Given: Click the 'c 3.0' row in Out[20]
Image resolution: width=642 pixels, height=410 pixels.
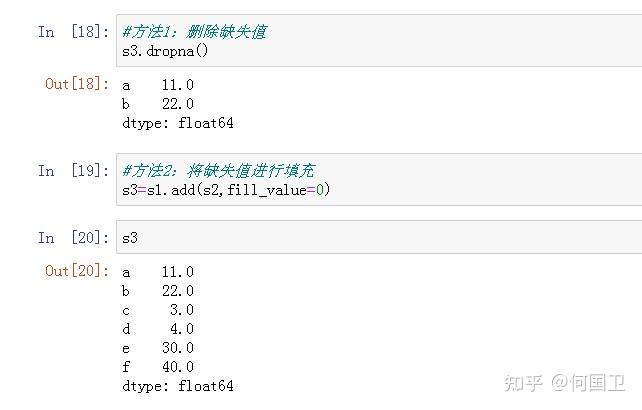Looking at the screenshot, I should (x=157, y=310).
